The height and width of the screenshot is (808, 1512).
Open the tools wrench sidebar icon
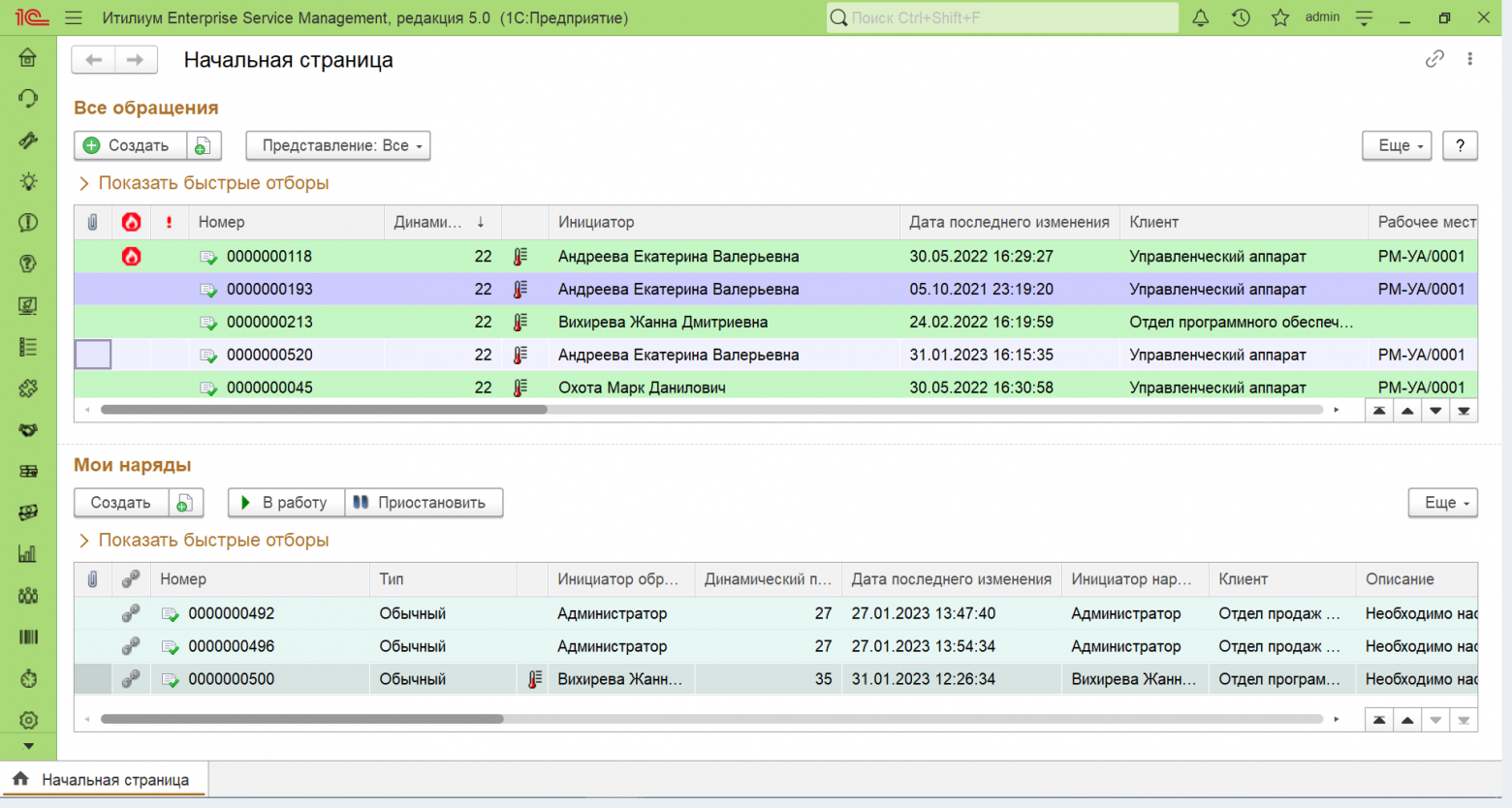click(x=28, y=140)
